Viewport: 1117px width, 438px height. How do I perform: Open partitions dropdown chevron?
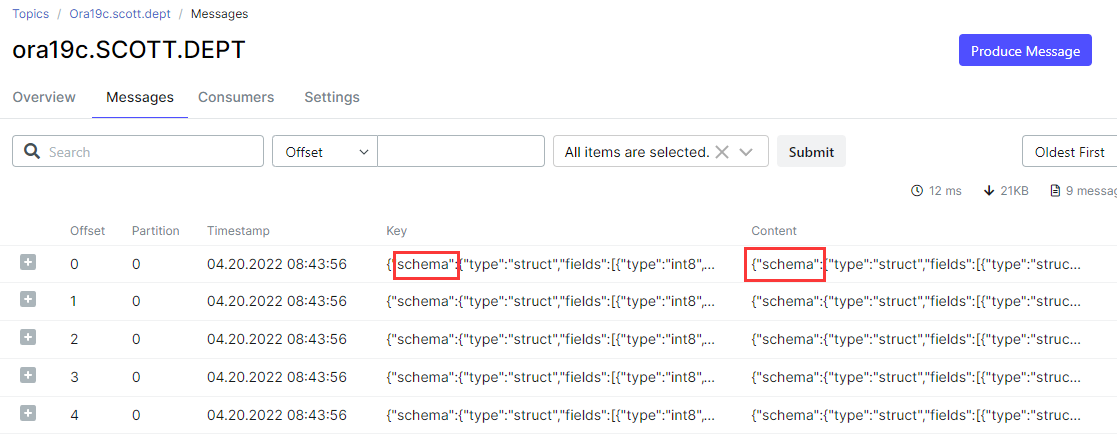747,152
